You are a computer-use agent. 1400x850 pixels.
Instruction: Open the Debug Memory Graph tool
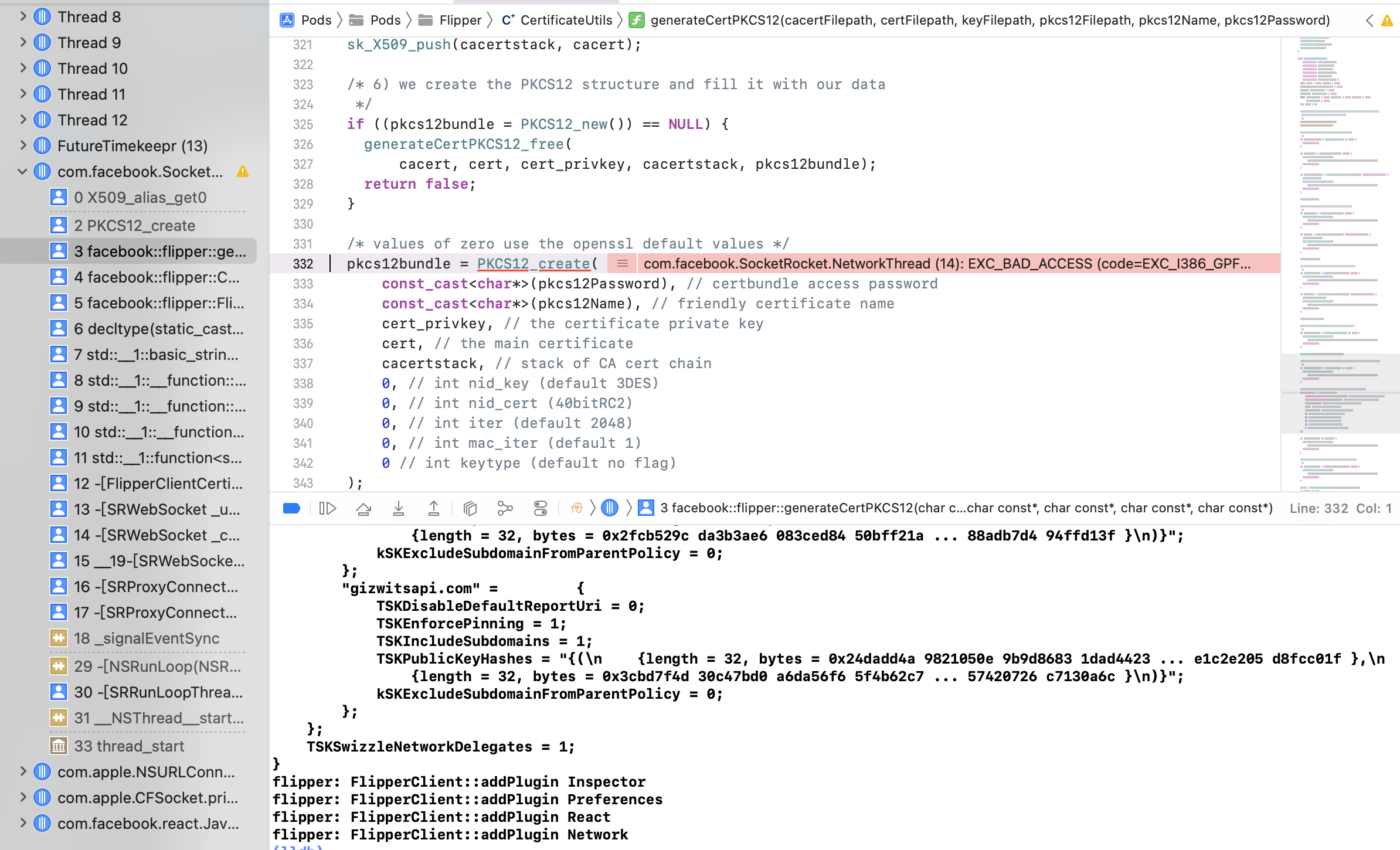505,508
